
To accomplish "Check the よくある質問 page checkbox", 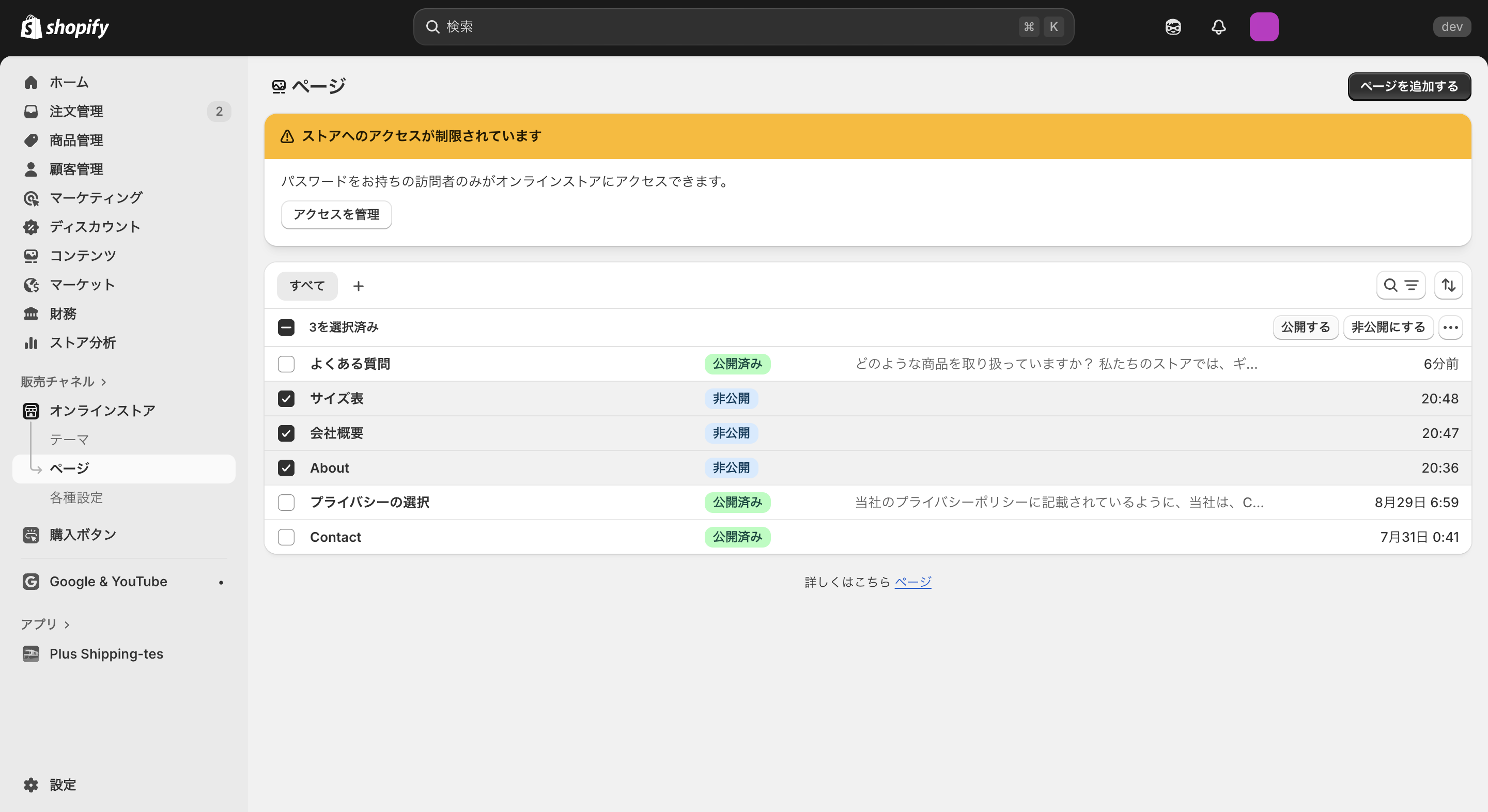I will [286, 364].
